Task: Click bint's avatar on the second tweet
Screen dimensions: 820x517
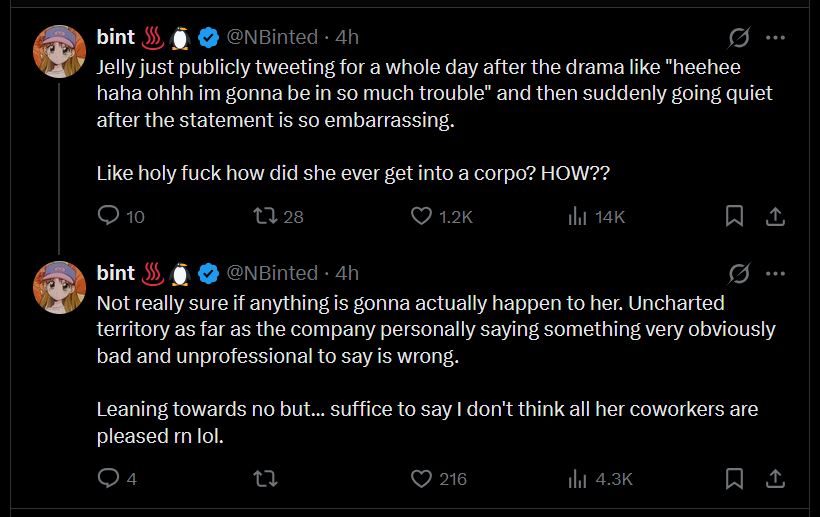Action: [60, 287]
